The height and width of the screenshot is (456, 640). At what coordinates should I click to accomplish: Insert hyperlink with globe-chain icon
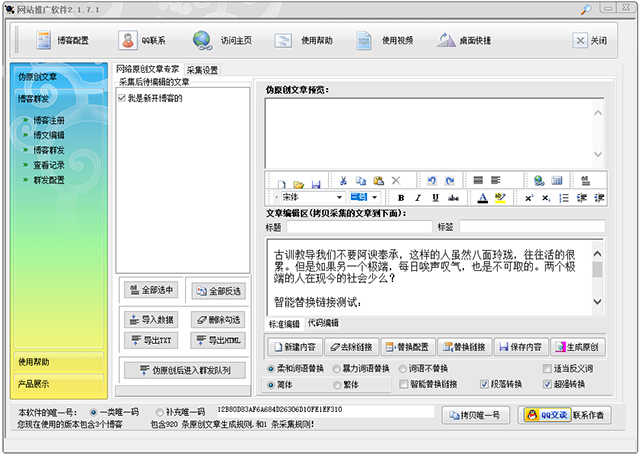pyautogui.click(x=539, y=180)
